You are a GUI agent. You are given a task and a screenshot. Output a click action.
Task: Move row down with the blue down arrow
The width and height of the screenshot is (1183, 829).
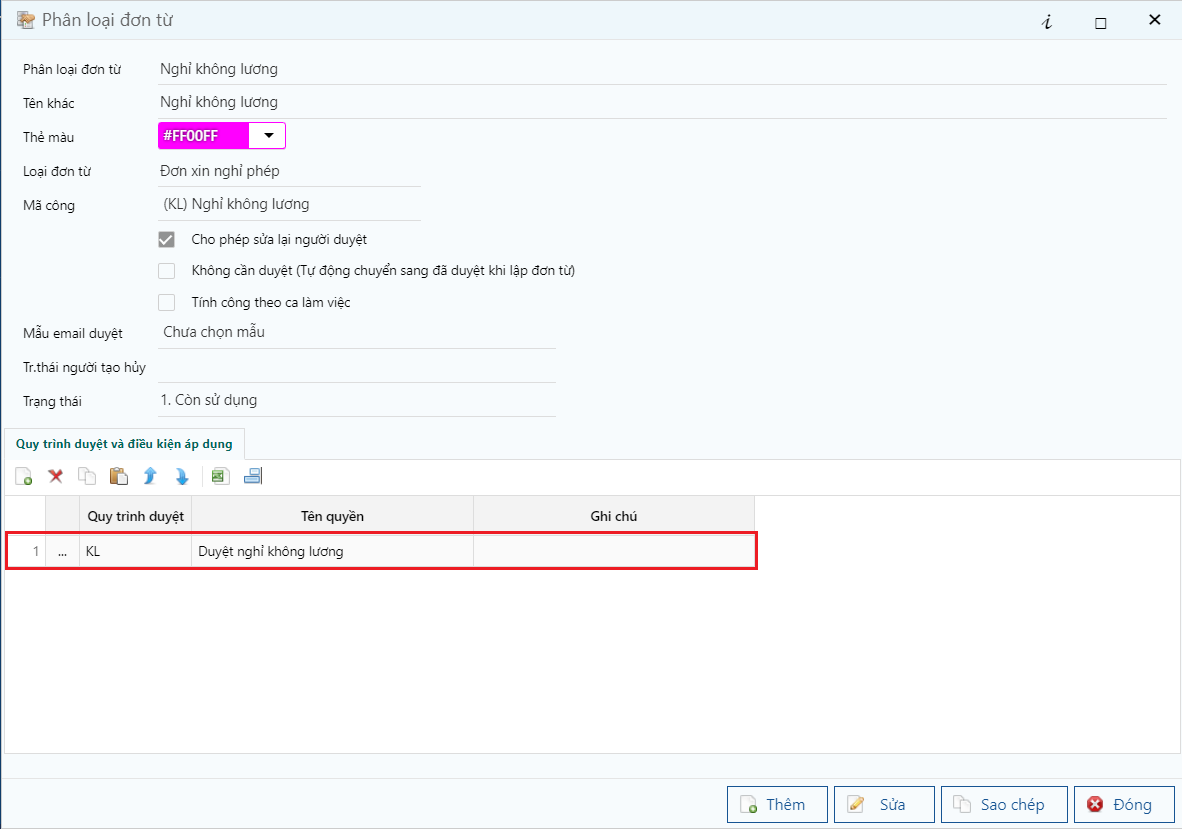(182, 477)
